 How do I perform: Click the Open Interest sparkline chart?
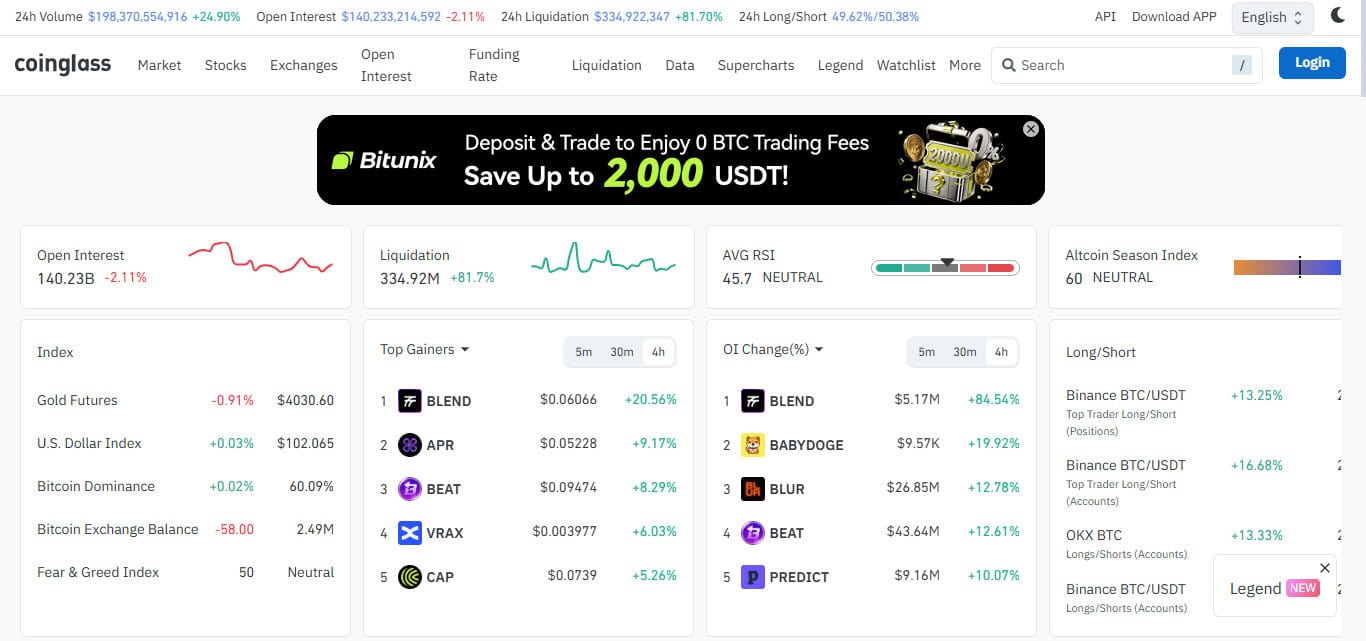click(260, 258)
